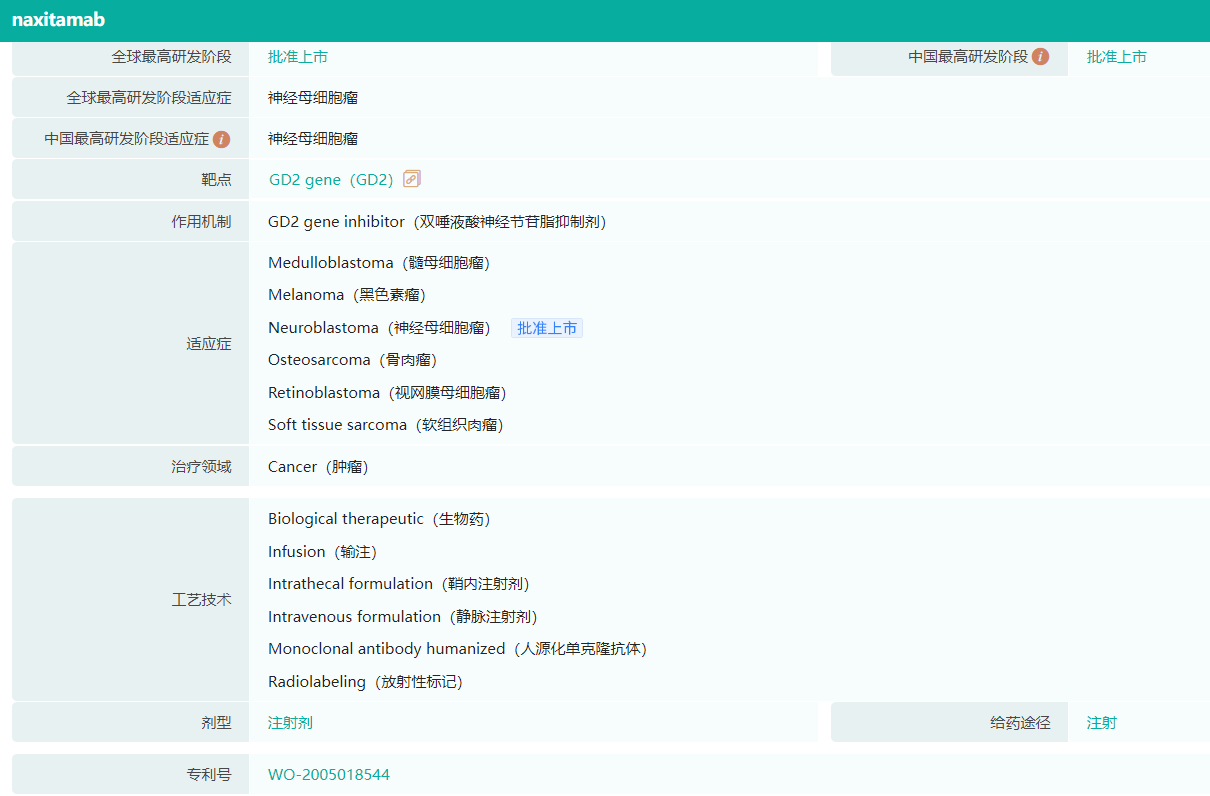Open the 注射 administration route link
This screenshot has width=1210, height=796.
[1101, 722]
